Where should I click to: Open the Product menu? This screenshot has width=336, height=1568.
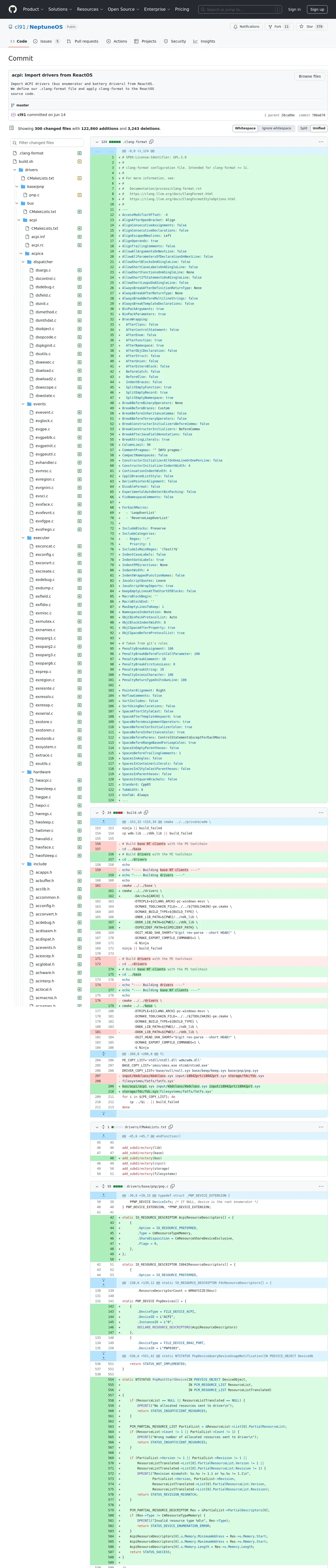33,9
